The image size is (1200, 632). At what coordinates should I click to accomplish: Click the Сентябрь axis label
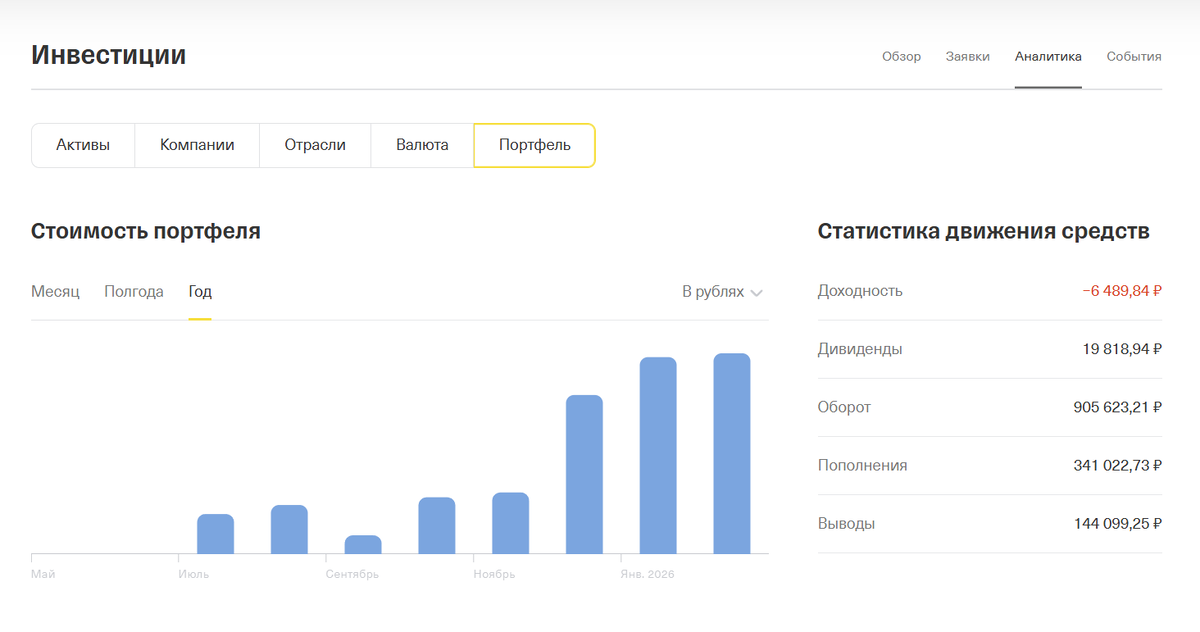(352, 574)
